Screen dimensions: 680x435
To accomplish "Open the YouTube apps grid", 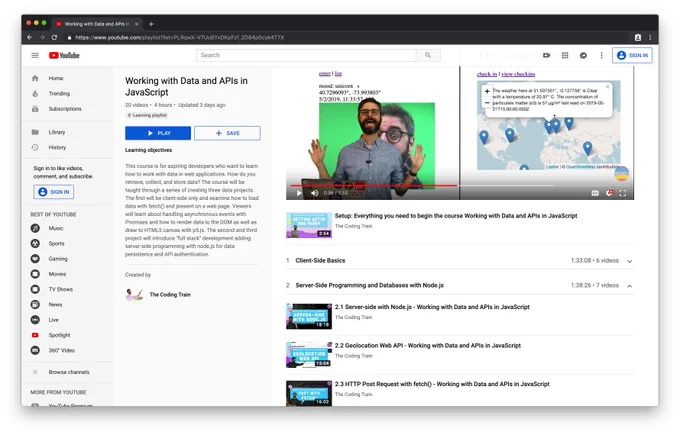I will click(x=565, y=56).
